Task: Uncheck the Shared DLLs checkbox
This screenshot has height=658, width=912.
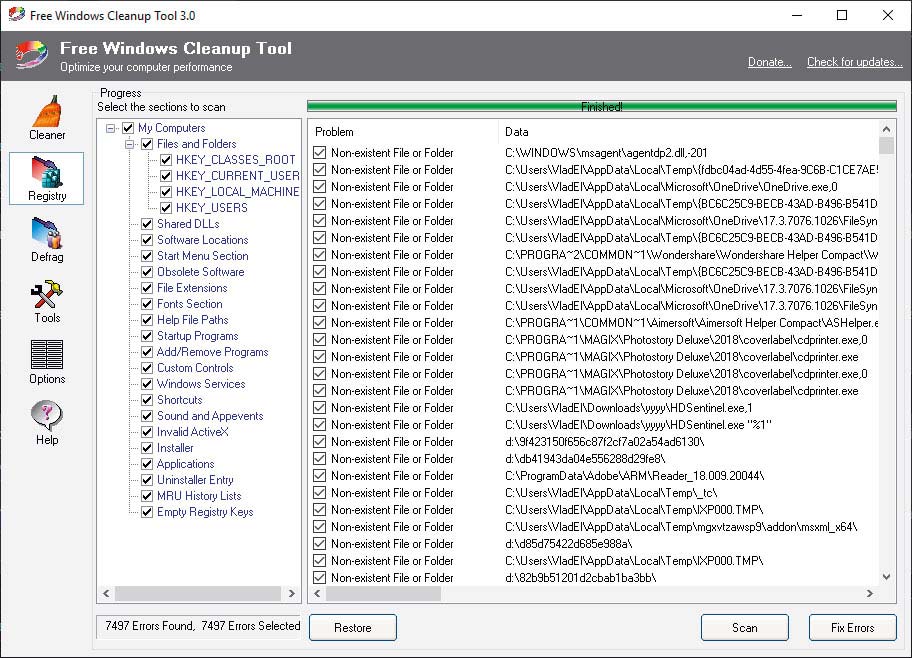Action: [x=147, y=224]
